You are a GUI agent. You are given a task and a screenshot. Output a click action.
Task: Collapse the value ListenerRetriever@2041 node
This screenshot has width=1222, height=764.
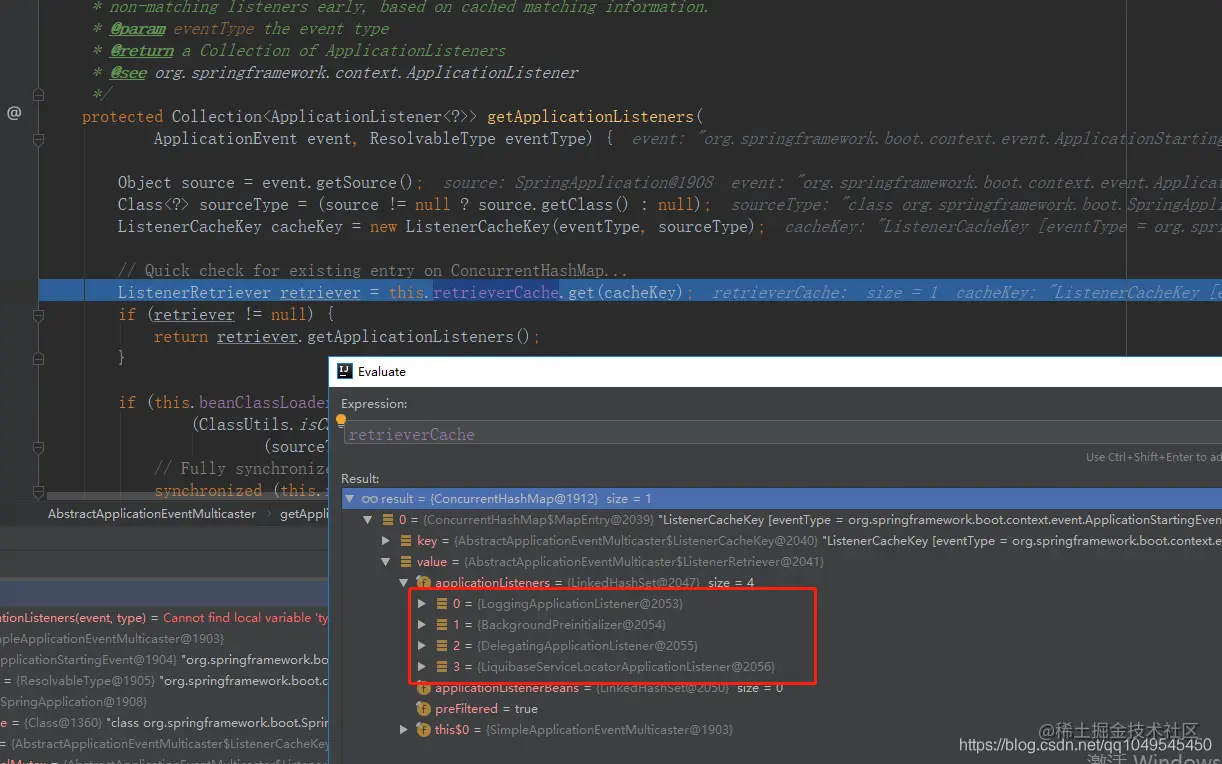click(x=386, y=562)
